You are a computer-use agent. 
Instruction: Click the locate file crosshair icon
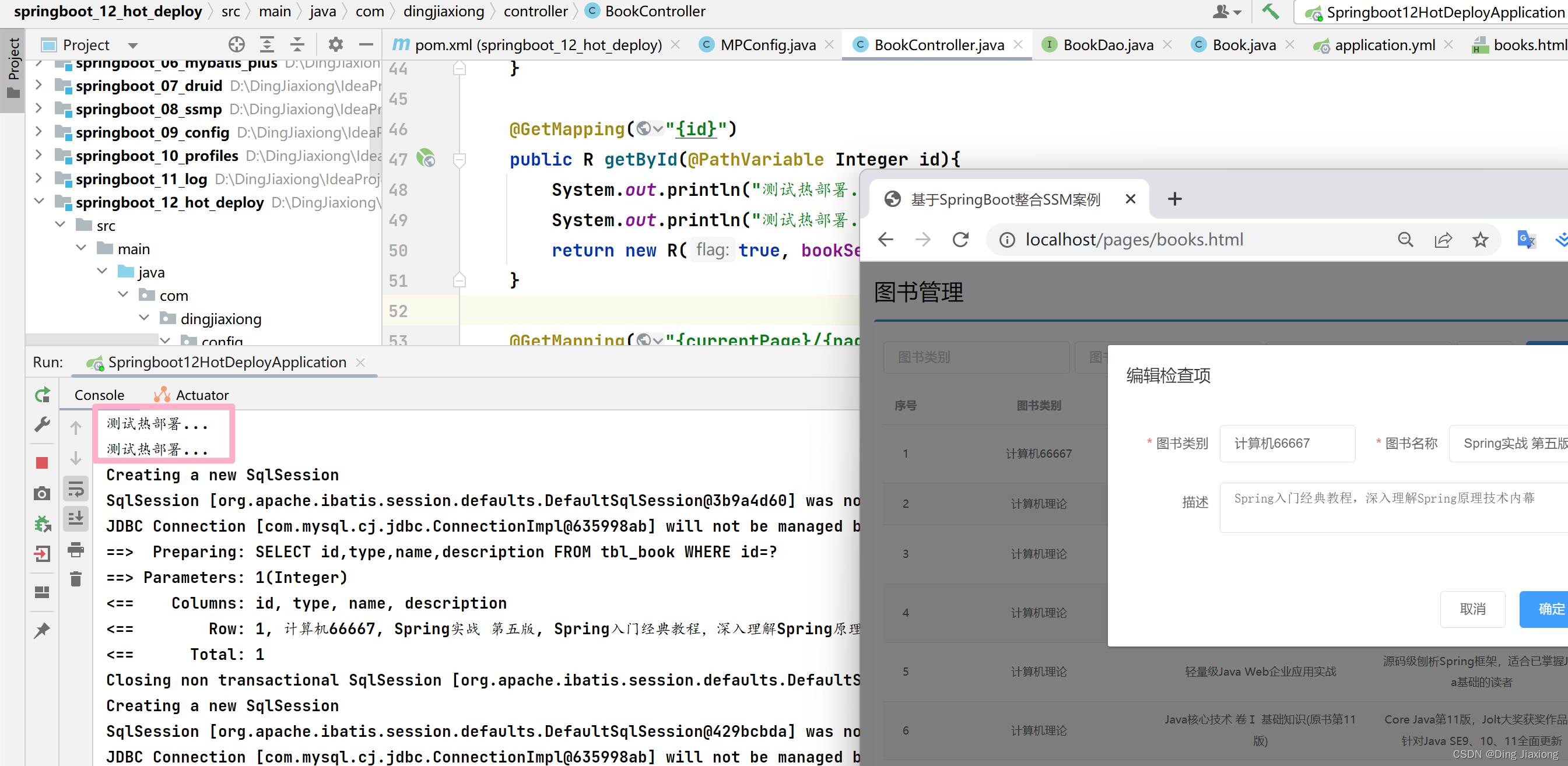coord(236,44)
